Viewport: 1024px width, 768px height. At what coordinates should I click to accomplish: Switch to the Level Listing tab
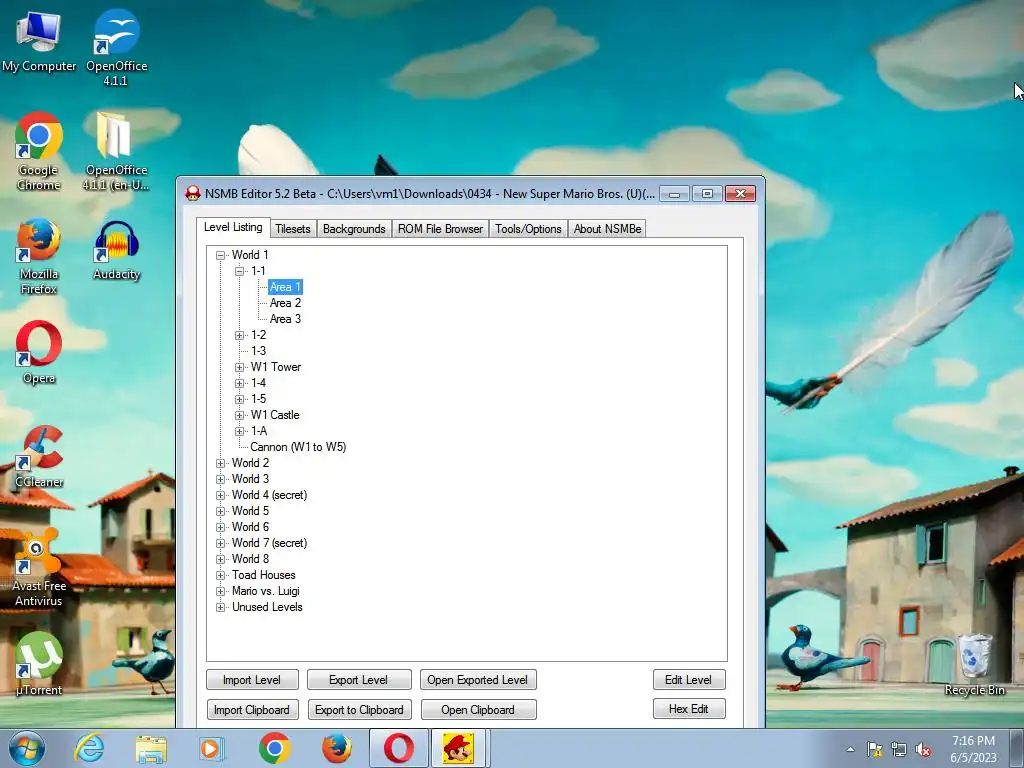tap(233, 227)
